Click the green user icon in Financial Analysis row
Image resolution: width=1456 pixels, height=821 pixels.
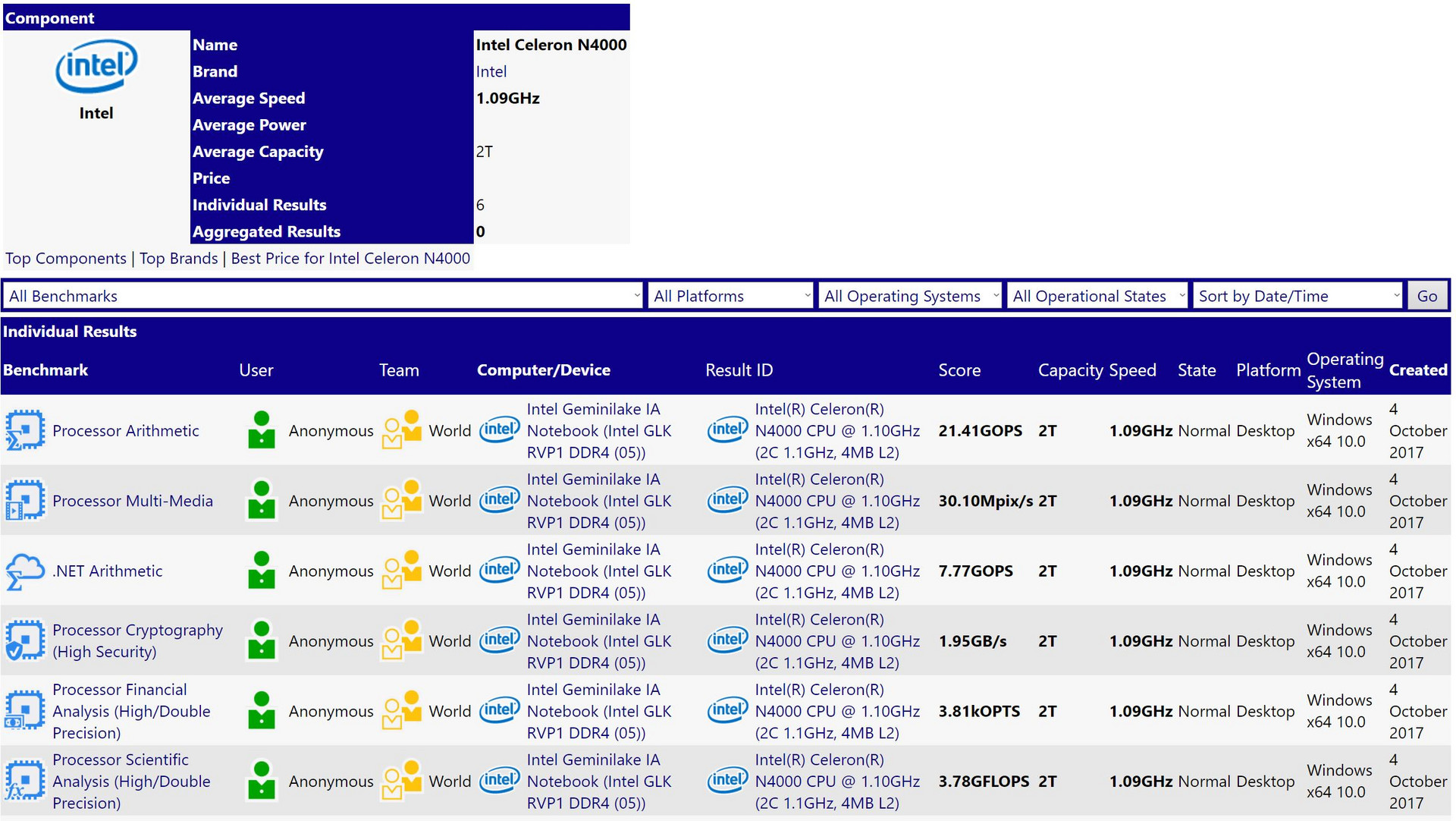tap(262, 711)
